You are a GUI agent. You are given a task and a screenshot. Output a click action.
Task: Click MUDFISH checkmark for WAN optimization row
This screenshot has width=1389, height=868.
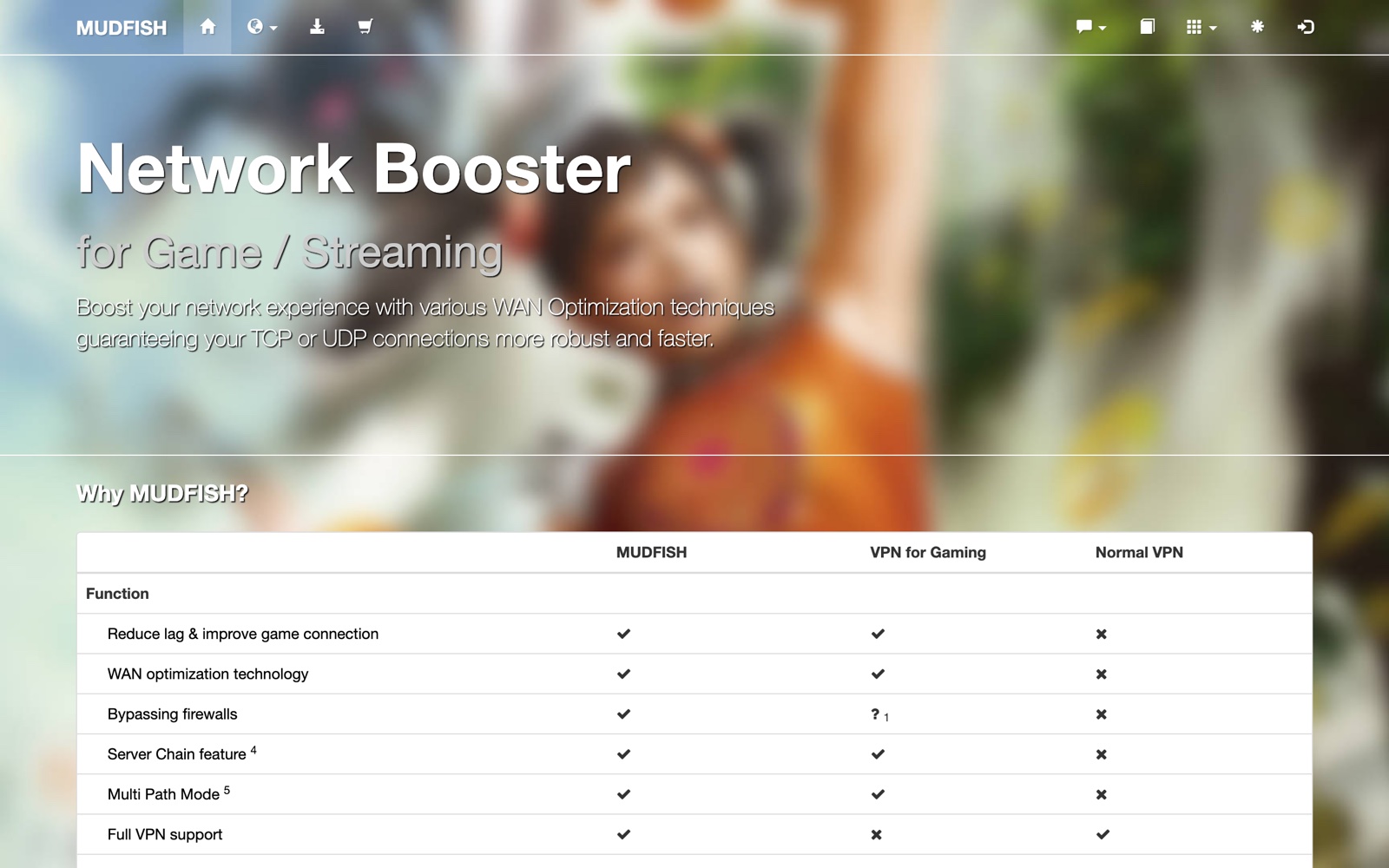click(623, 674)
